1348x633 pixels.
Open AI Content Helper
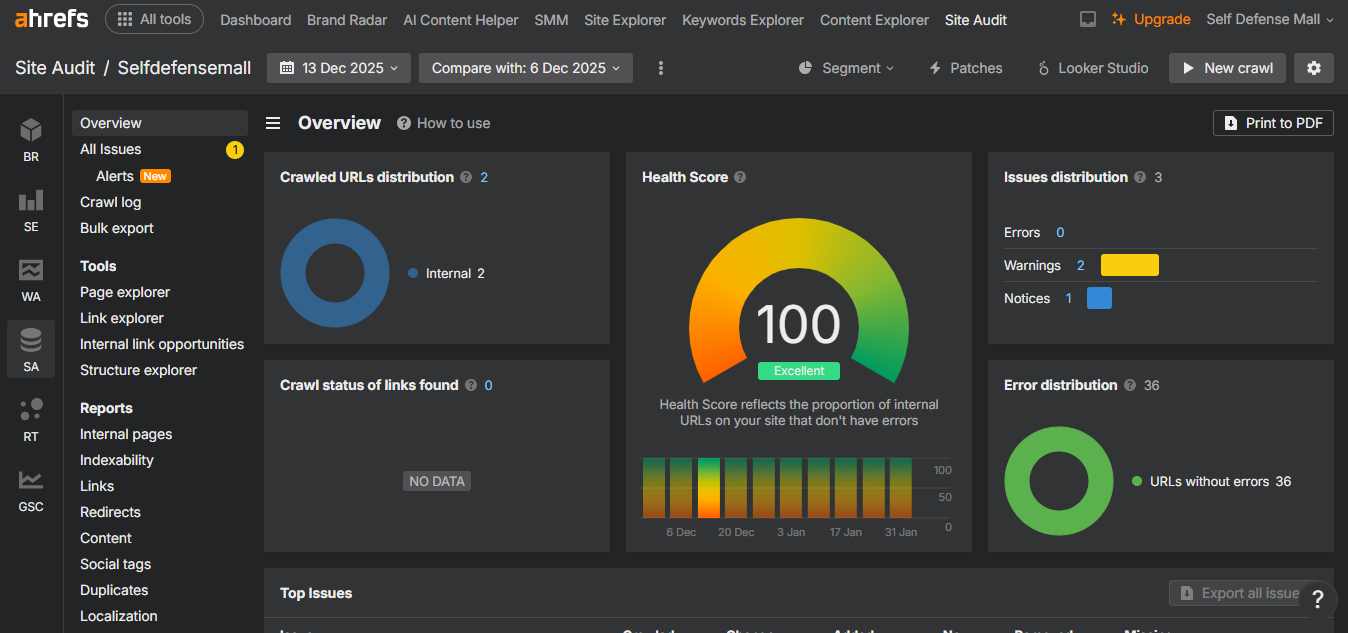[461, 20]
